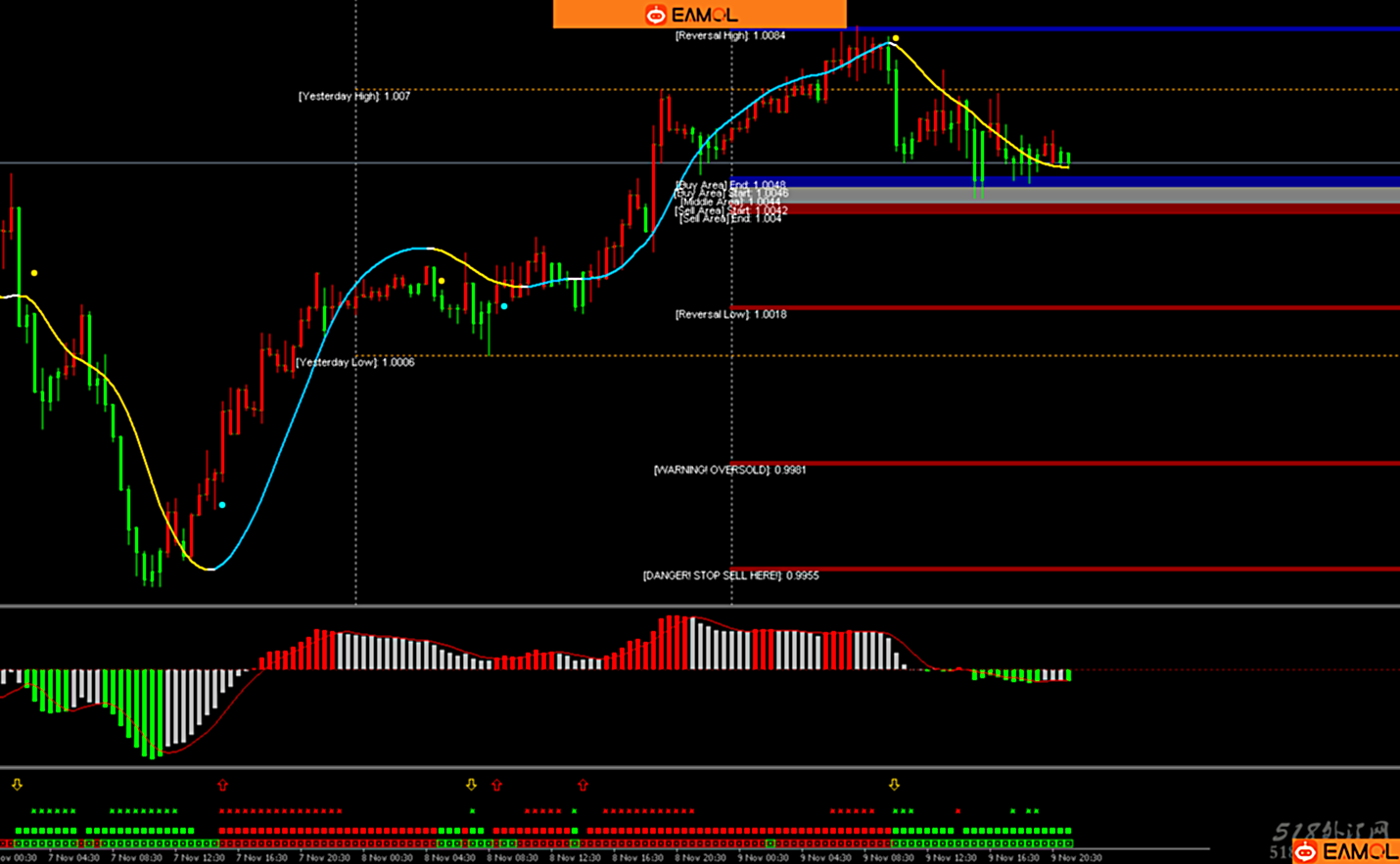The image size is (1400, 864).
Task: Click the EAMOL robot icon in the top orange banner
Action: (x=655, y=14)
